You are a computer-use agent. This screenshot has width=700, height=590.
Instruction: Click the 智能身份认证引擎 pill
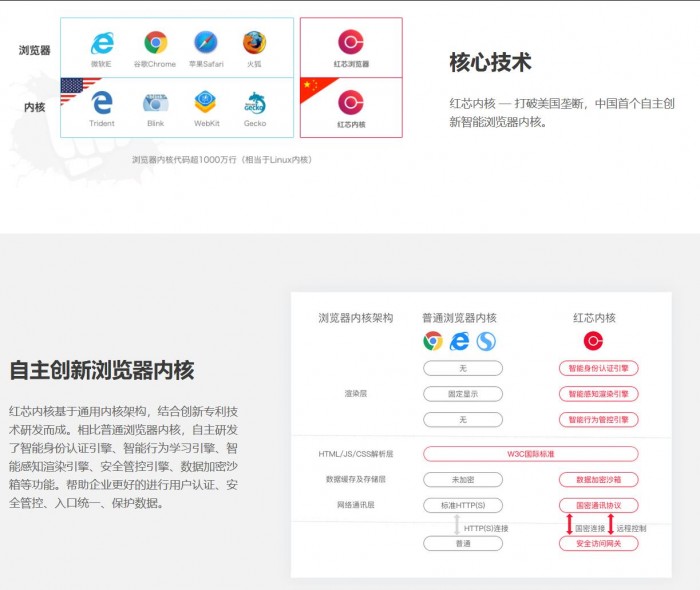click(598, 368)
